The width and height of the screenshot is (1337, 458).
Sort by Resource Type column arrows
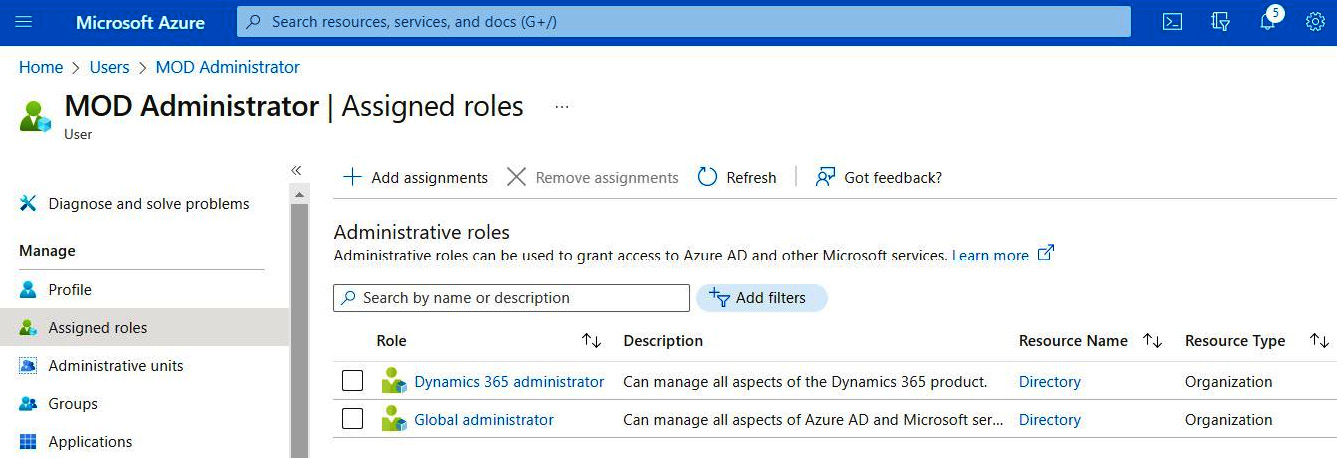1319,341
